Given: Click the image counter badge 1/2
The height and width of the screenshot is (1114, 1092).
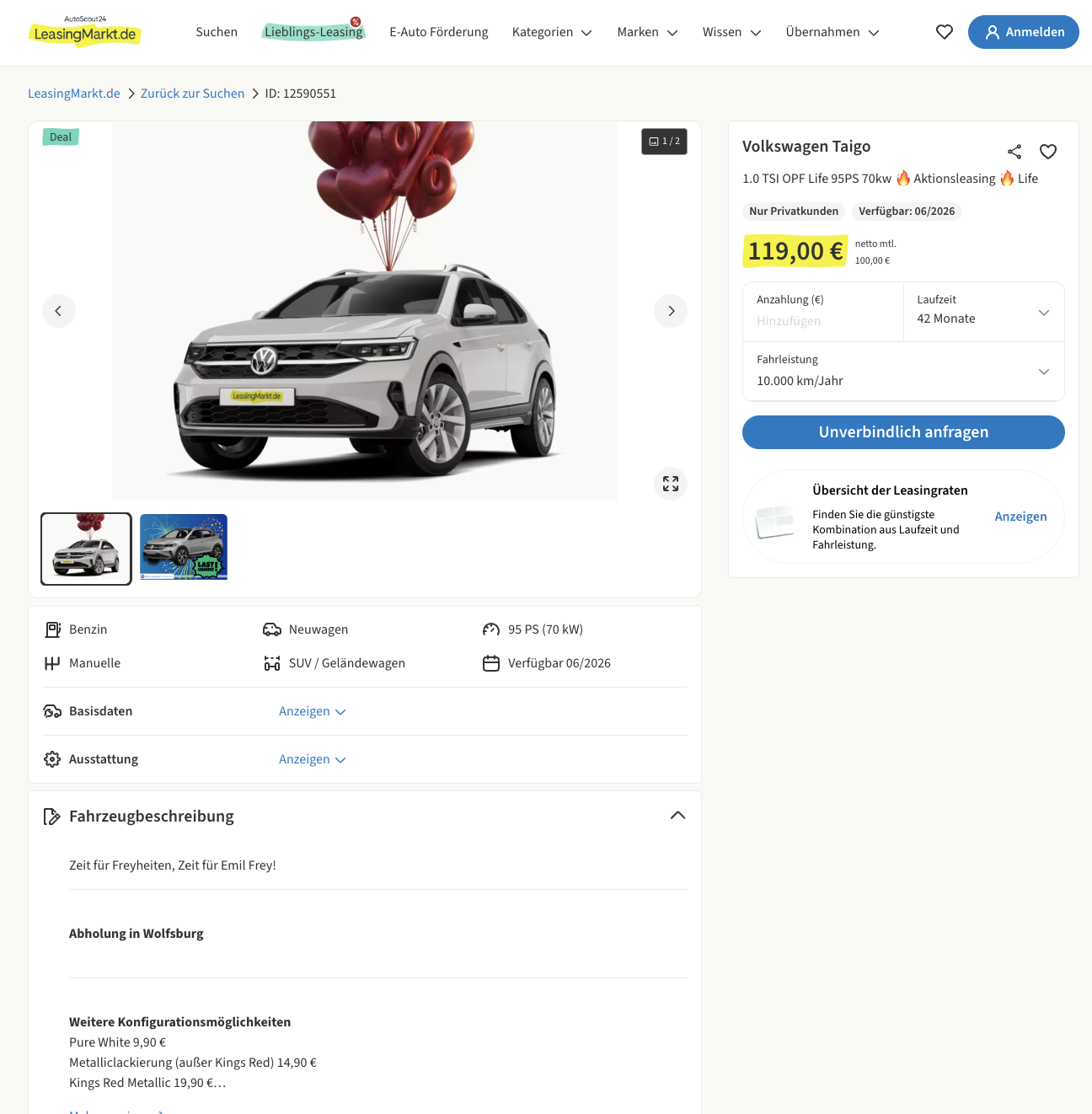Looking at the screenshot, I should coord(664,142).
